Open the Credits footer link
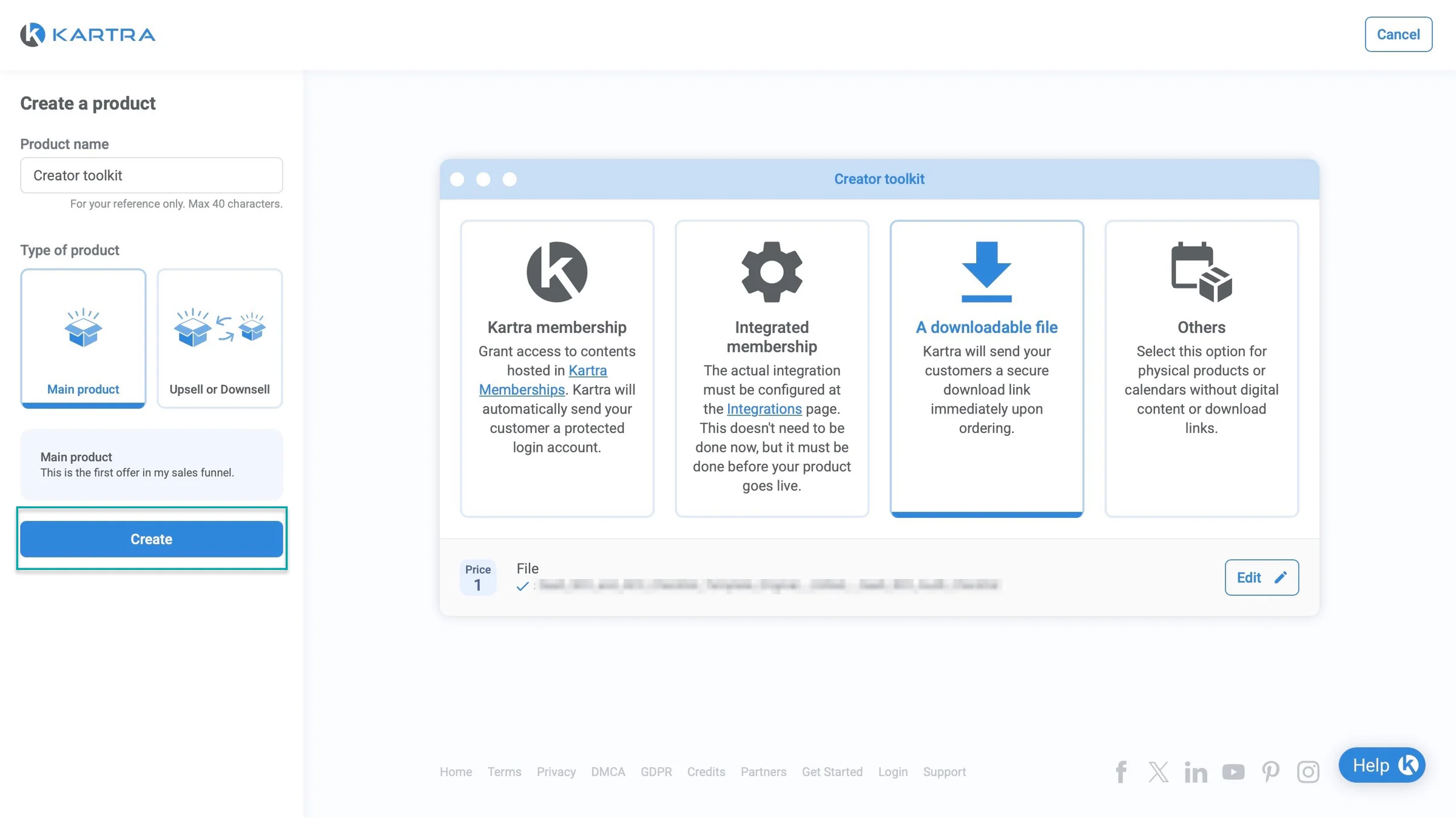The image size is (1456, 818). point(706,772)
